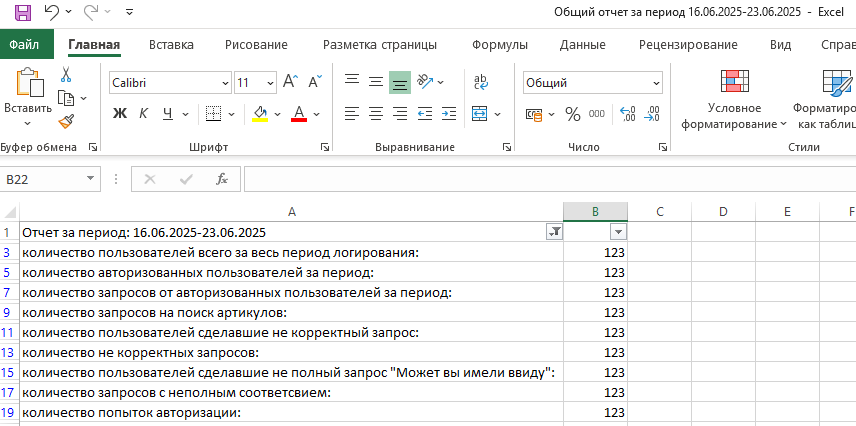Screen dimensions: 856x426
Task: Open the Customize Quick Access Toolbar arrow
Action: pos(129,11)
